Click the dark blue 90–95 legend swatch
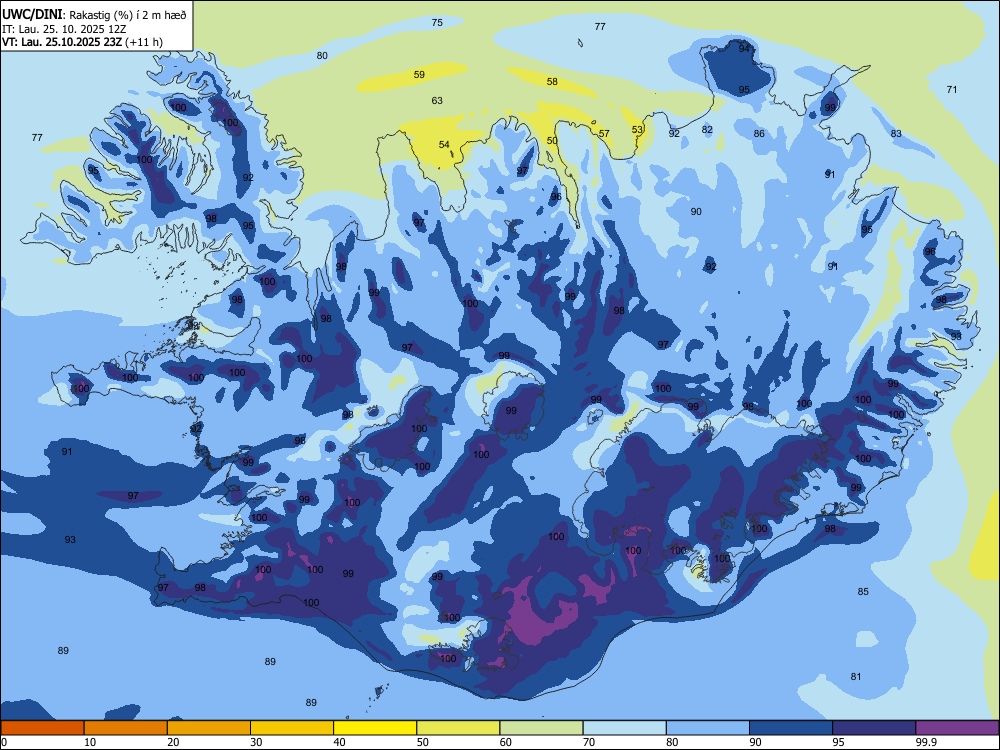 click(791, 728)
